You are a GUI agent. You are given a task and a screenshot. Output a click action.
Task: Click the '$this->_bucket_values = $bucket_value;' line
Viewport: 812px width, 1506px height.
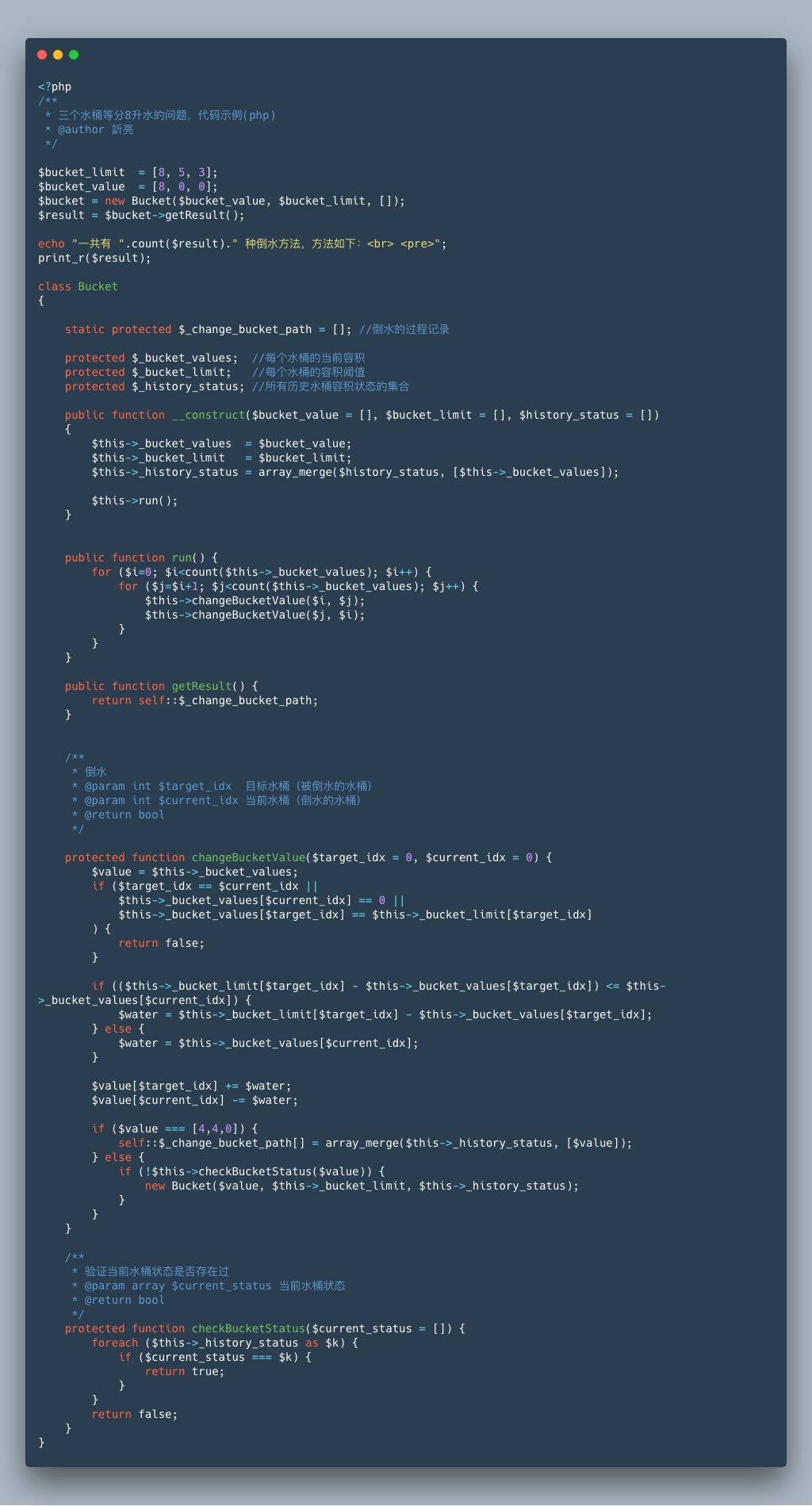coord(221,443)
